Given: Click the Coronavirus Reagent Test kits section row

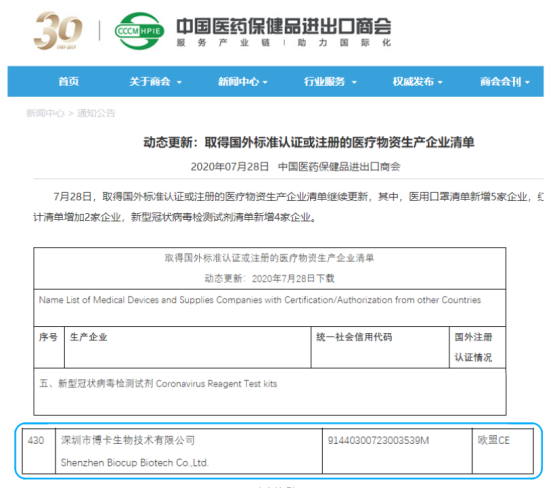Looking at the screenshot, I should coord(270,392).
